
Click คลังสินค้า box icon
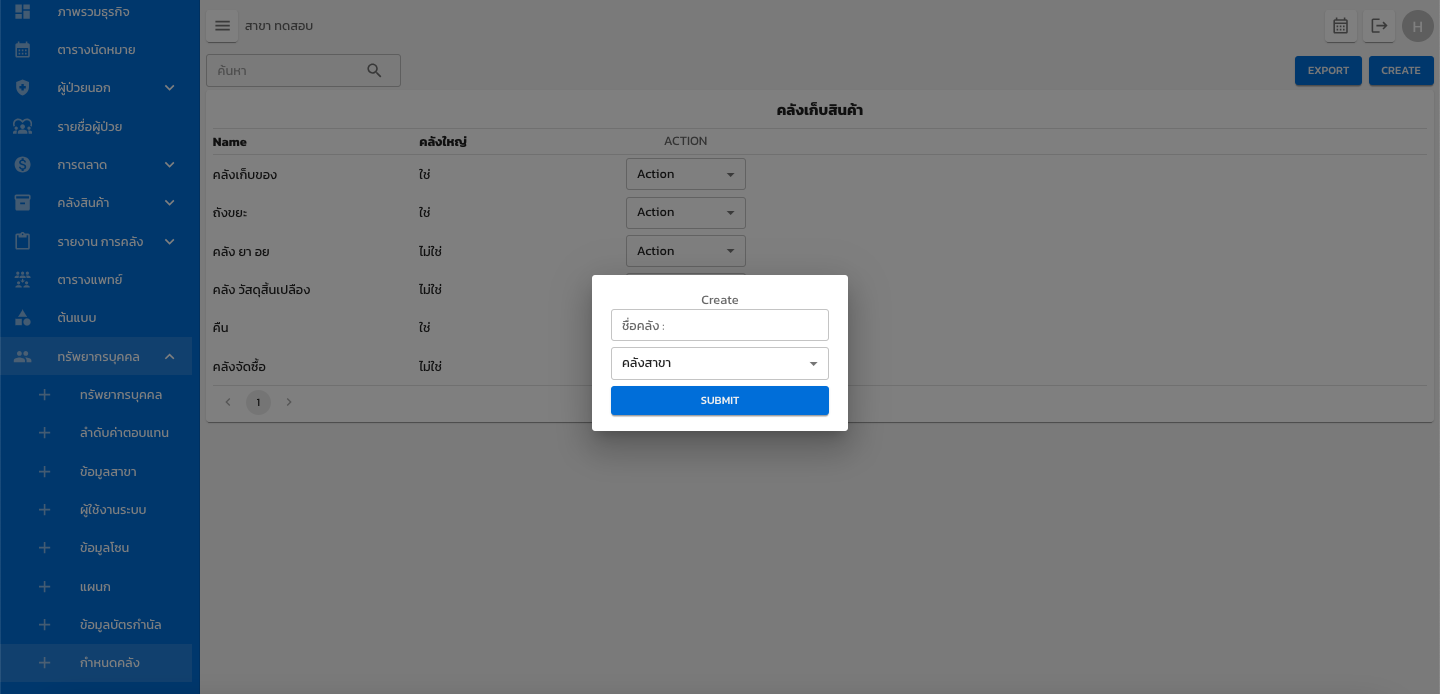pyautogui.click(x=22, y=203)
